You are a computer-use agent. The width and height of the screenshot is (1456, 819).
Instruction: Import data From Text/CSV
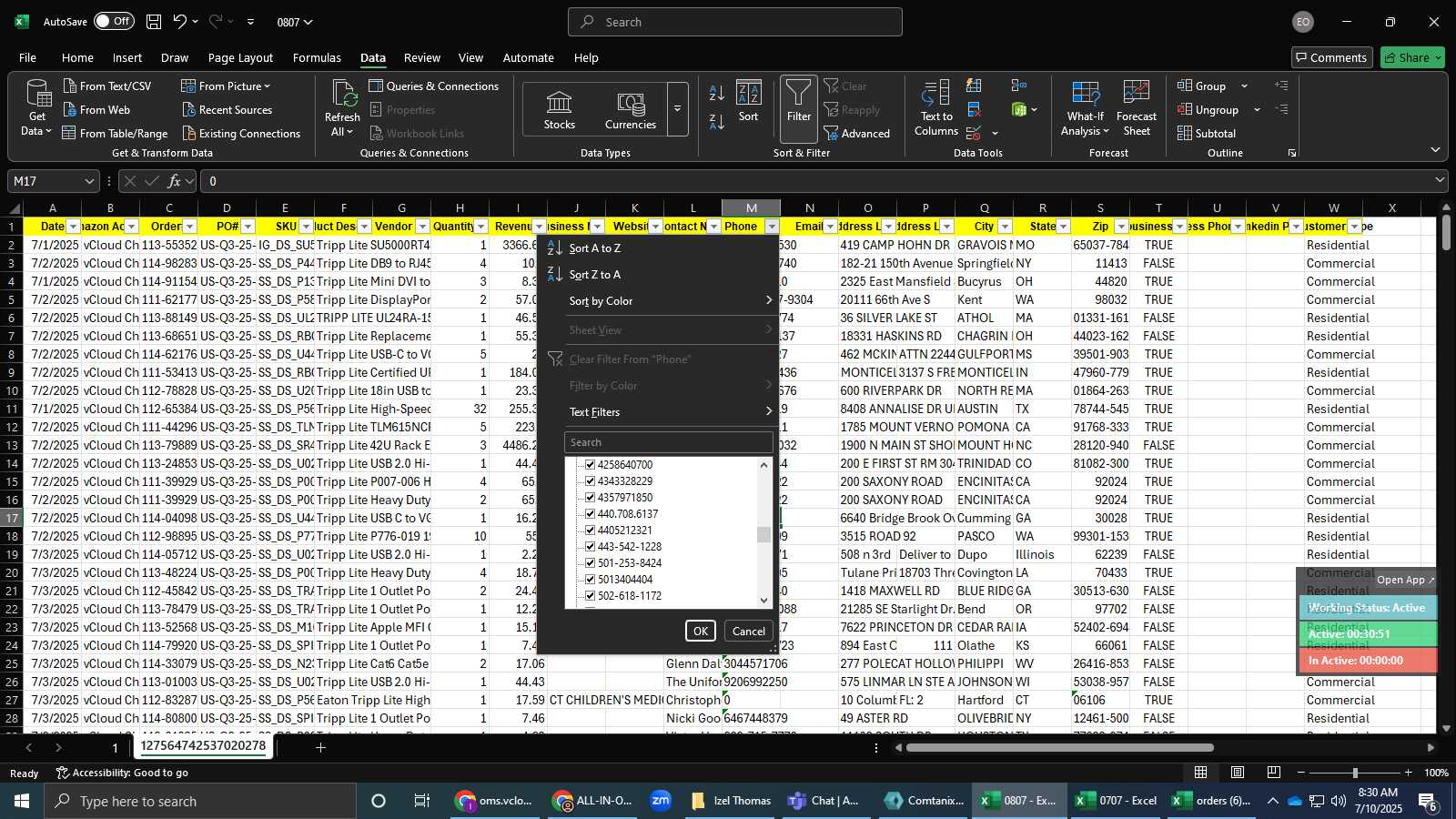point(106,86)
